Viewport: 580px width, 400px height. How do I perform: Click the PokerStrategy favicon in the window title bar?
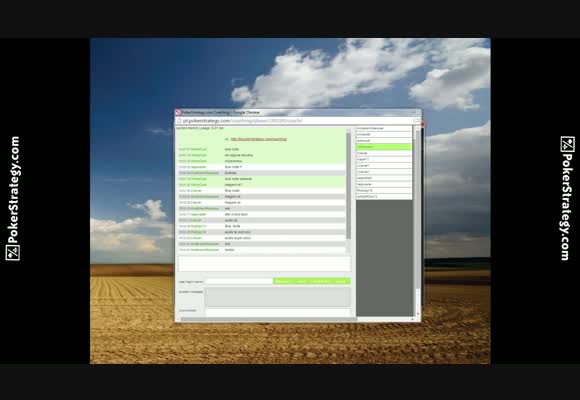[178, 112]
